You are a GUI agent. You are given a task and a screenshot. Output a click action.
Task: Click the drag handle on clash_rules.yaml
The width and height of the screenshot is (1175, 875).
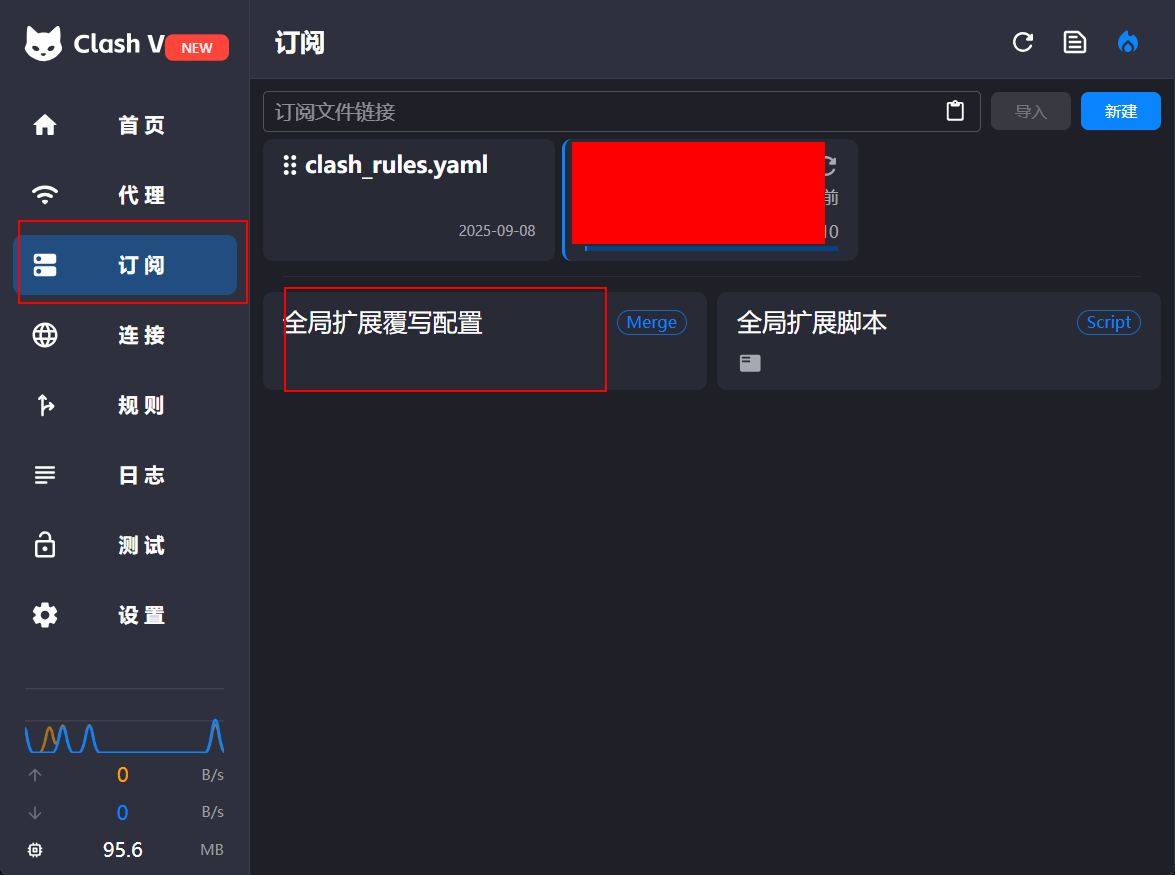pos(289,165)
